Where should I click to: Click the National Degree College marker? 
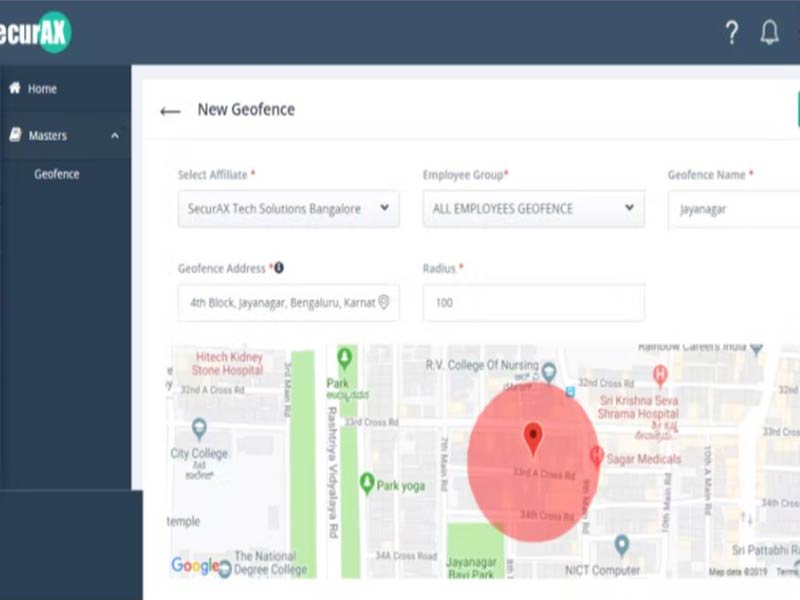225,568
